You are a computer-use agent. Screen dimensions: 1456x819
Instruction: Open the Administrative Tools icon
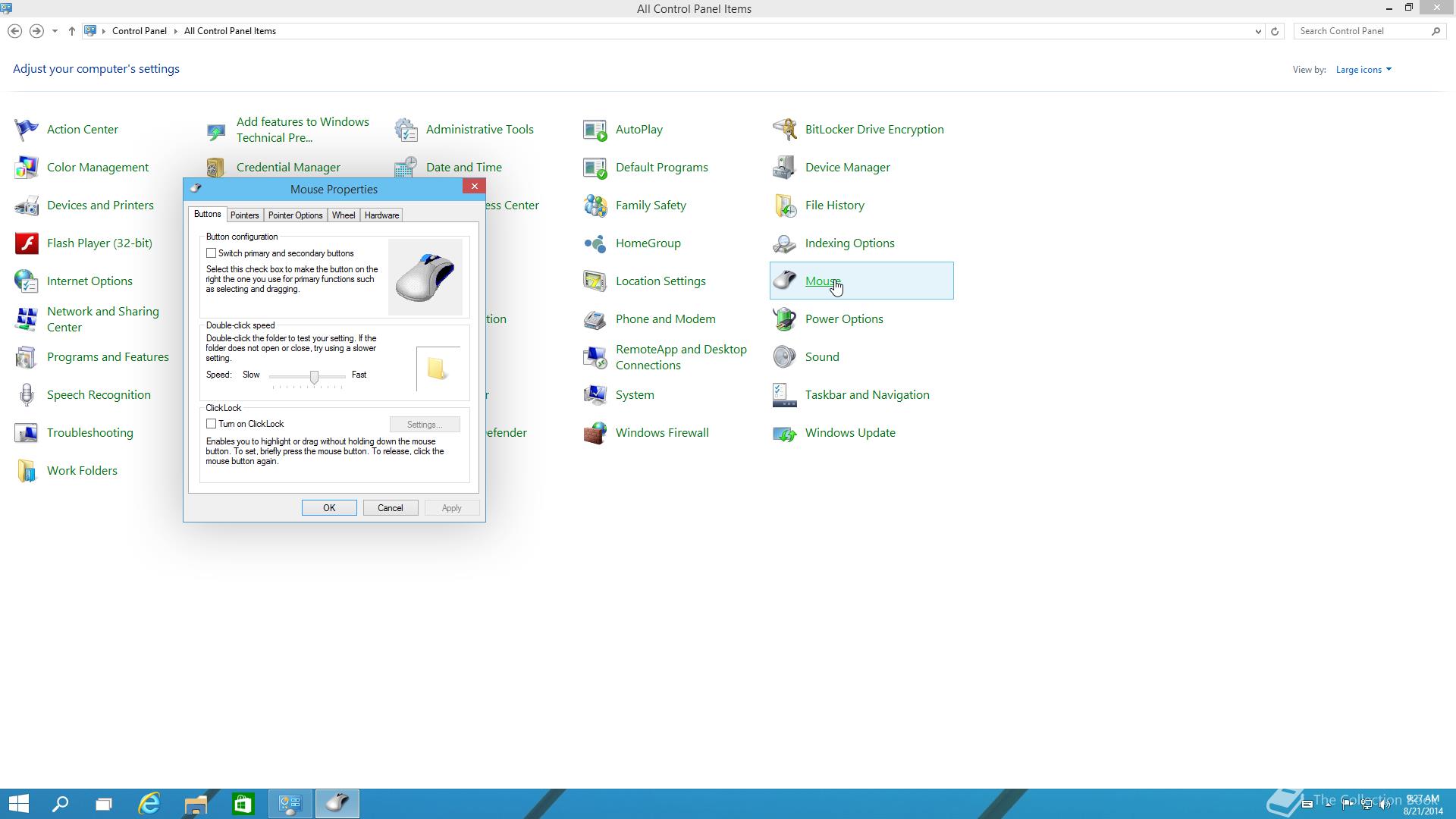[406, 130]
